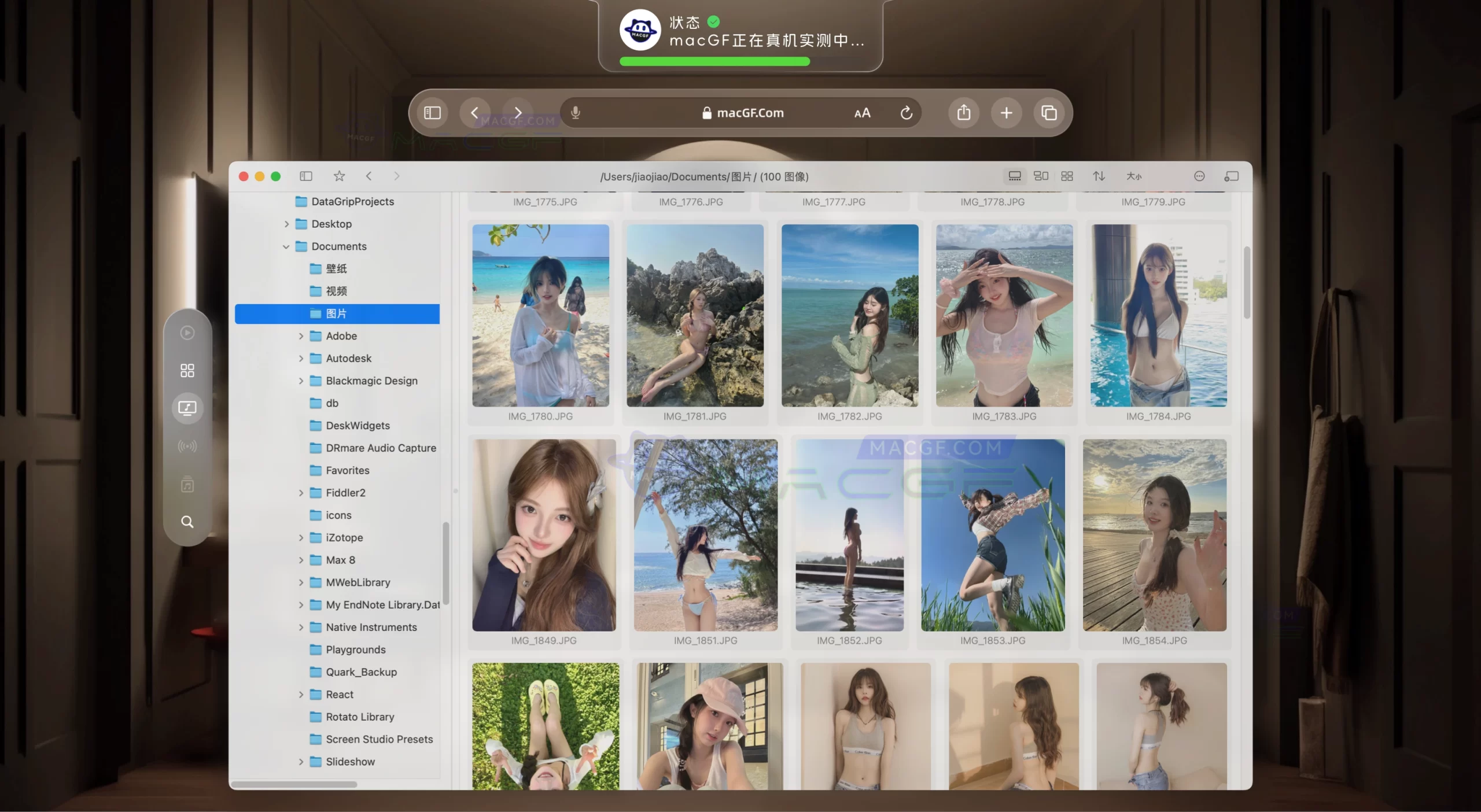Expand the Adobe folder in sidebar

click(x=301, y=335)
